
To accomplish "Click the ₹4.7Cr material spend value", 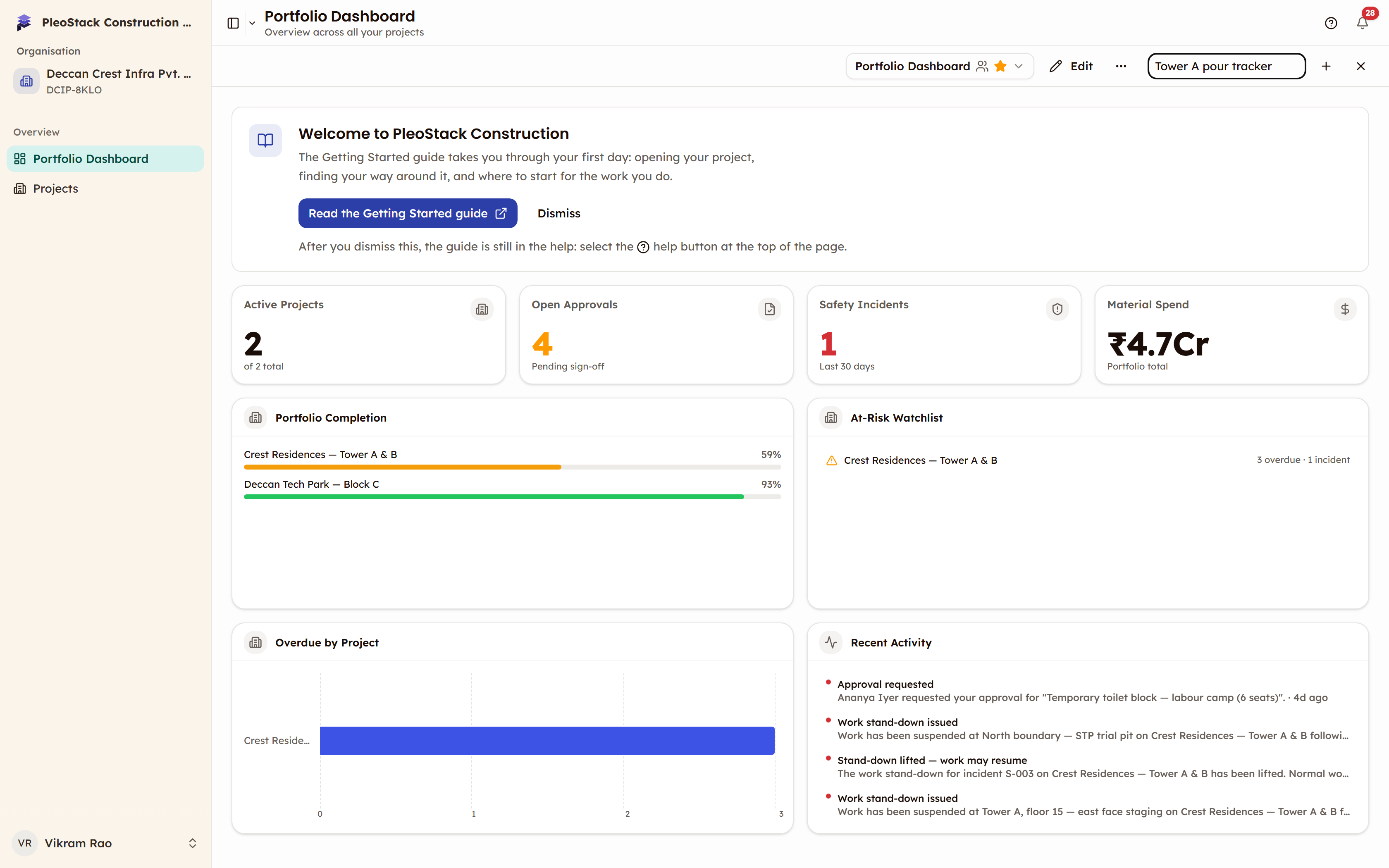I will point(1157,344).
